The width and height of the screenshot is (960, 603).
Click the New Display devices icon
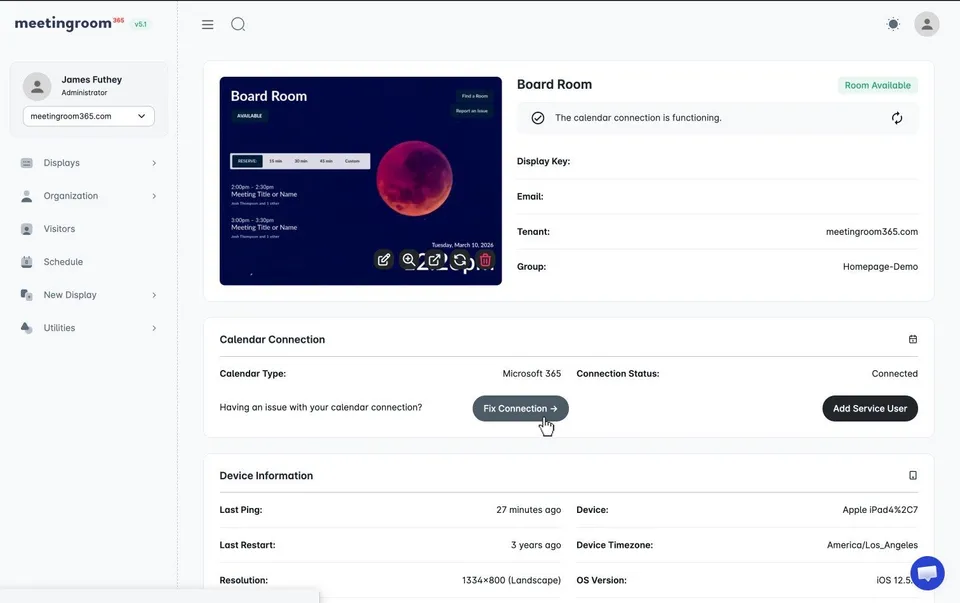[x=26, y=295]
